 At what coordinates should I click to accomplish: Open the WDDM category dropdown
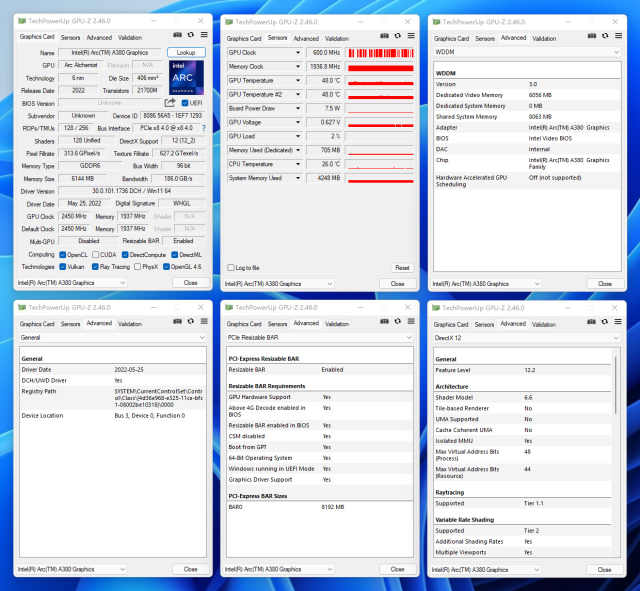coord(610,51)
